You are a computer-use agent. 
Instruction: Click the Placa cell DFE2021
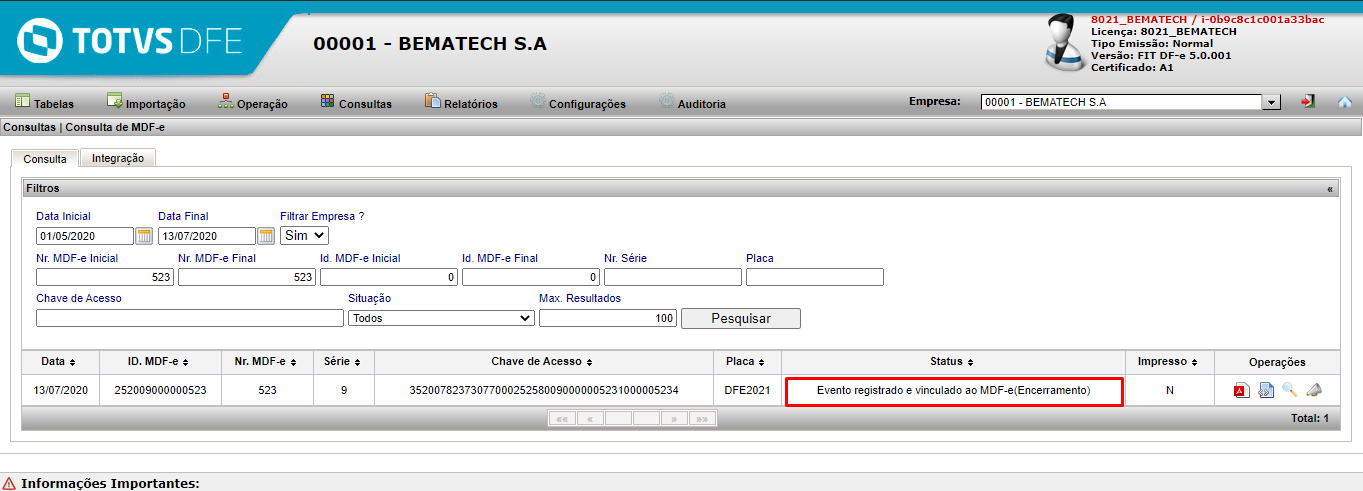pyautogui.click(x=747, y=390)
